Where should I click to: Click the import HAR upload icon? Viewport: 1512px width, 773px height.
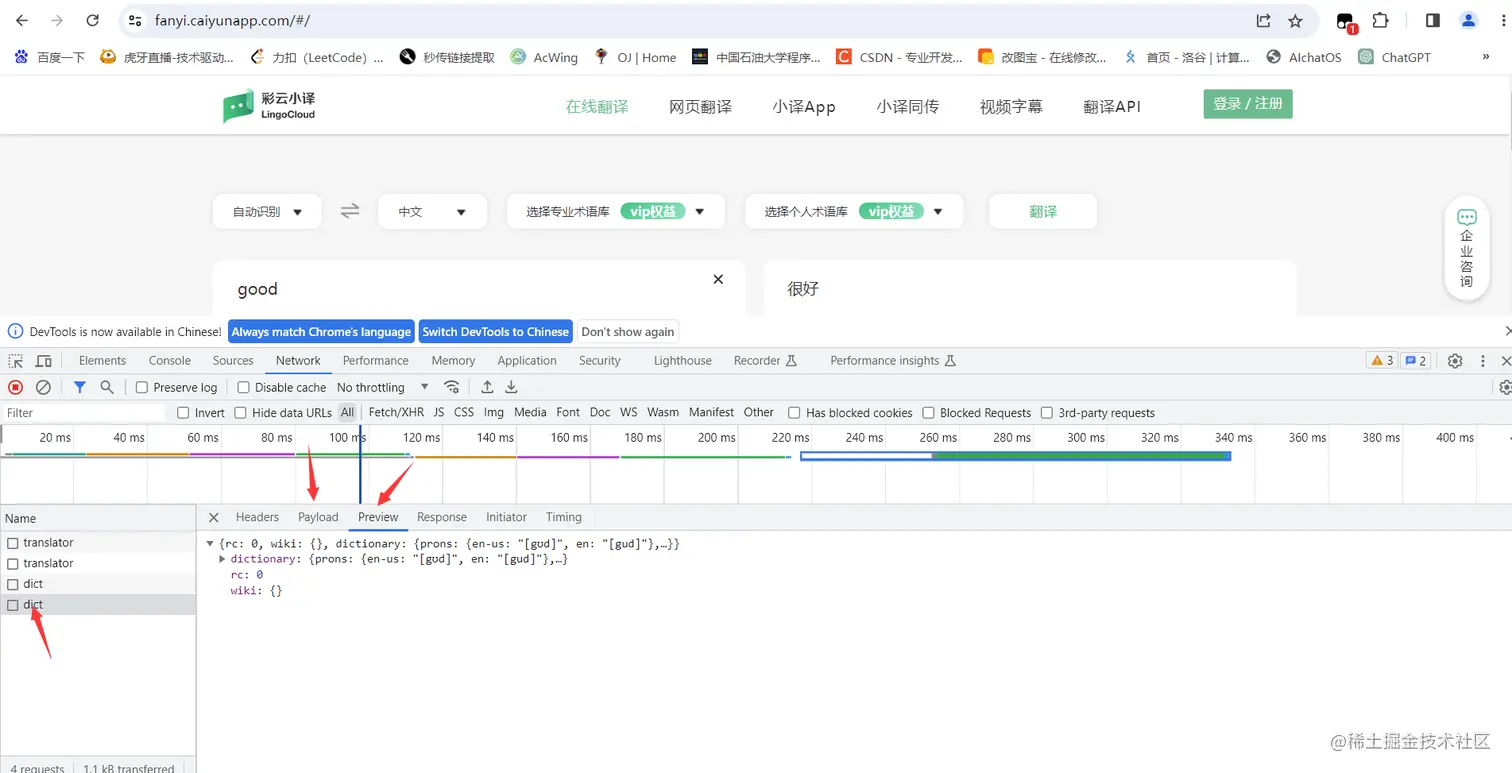(x=487, y=387)
